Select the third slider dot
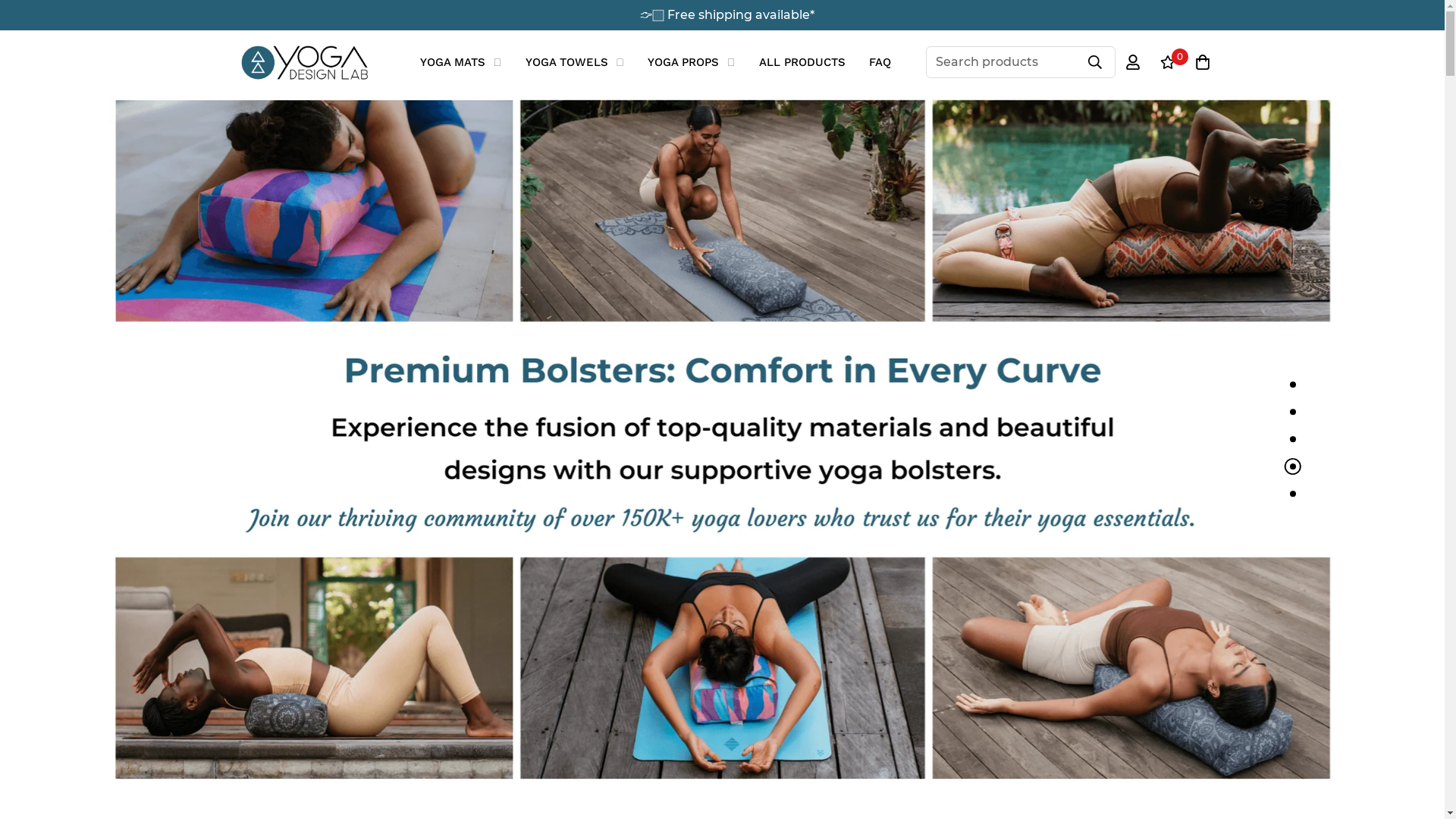This screenshot has height=819, width=1456. [x=1292, y=439]
